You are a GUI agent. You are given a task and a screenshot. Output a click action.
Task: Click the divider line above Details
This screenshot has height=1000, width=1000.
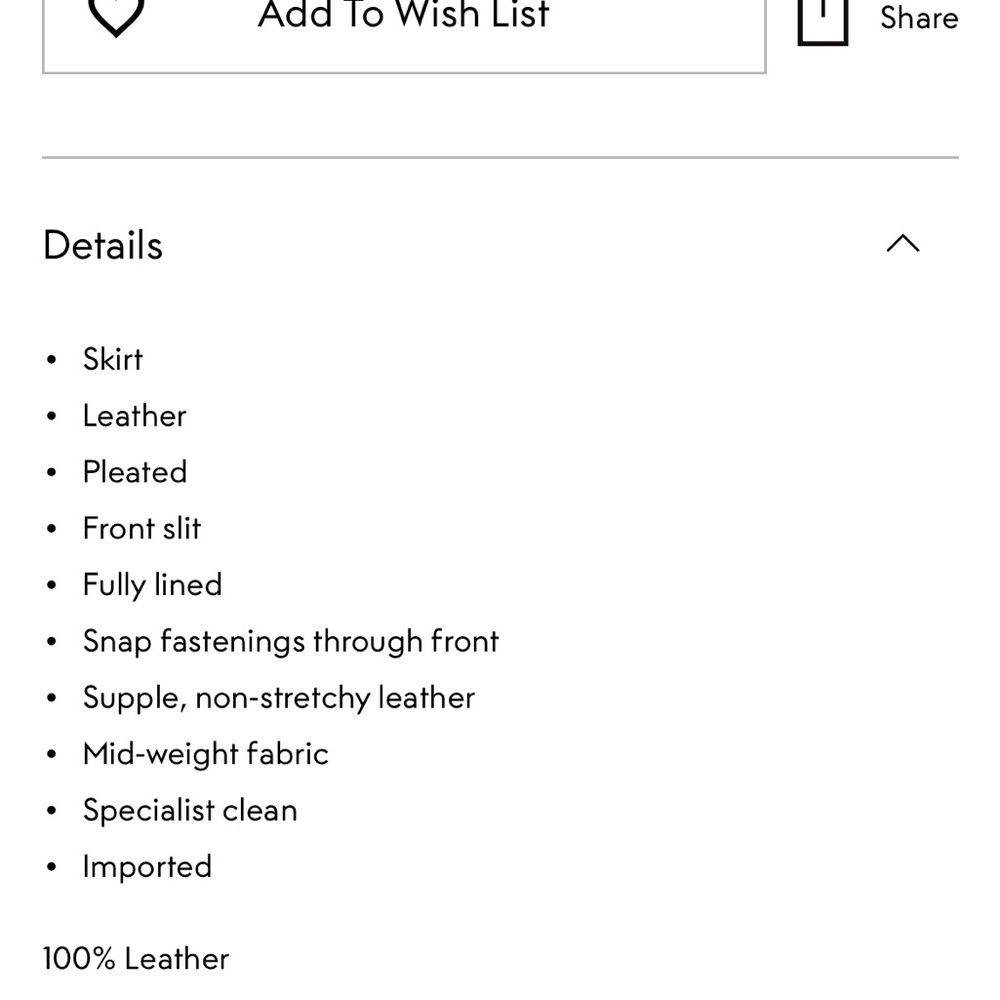click(500, 157)
